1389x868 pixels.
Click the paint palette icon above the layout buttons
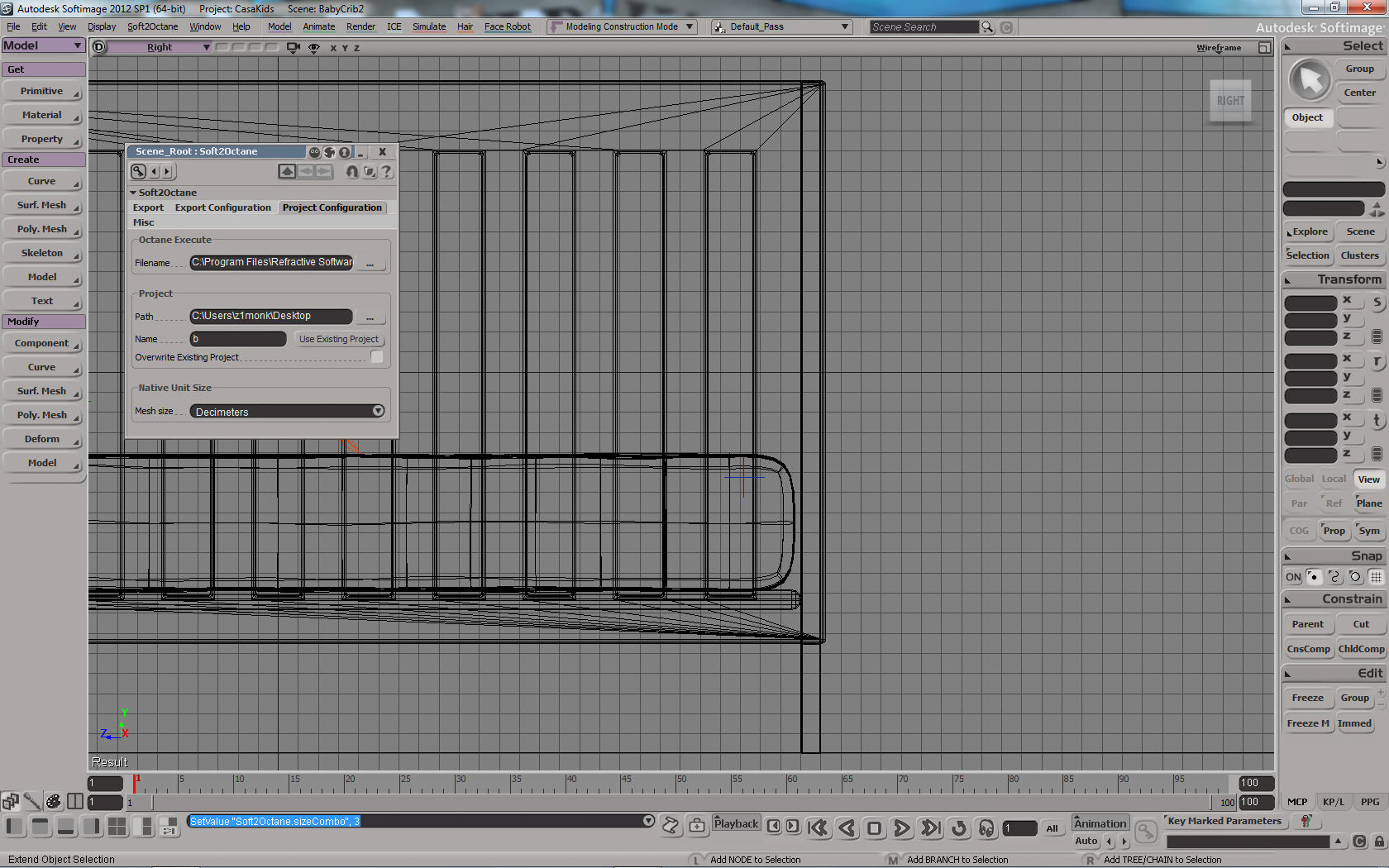54,801
